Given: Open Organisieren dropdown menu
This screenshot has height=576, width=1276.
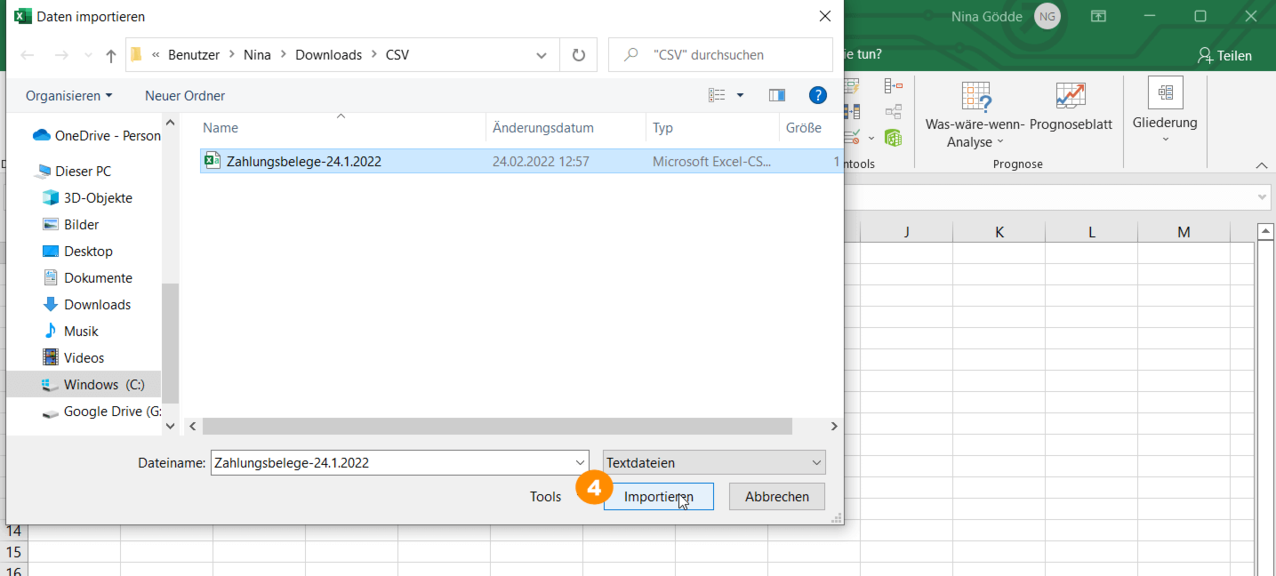Looking at the screenshot, I should 69,96.
